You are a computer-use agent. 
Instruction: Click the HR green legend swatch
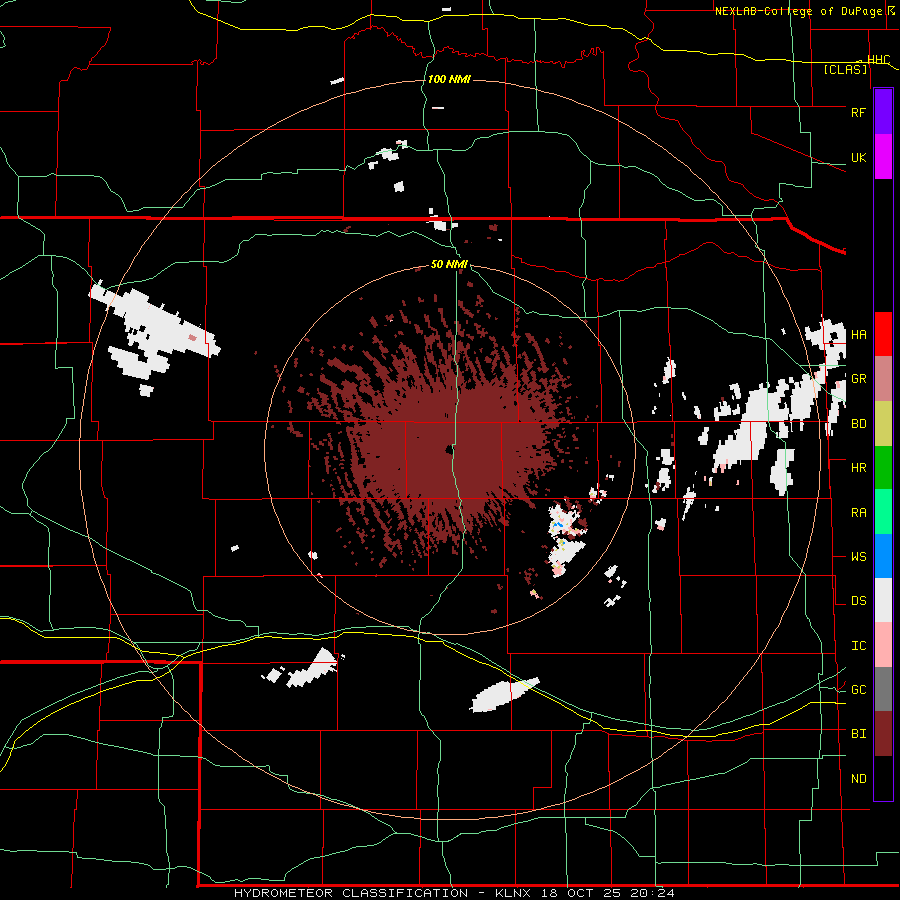(x=883, y=468)
